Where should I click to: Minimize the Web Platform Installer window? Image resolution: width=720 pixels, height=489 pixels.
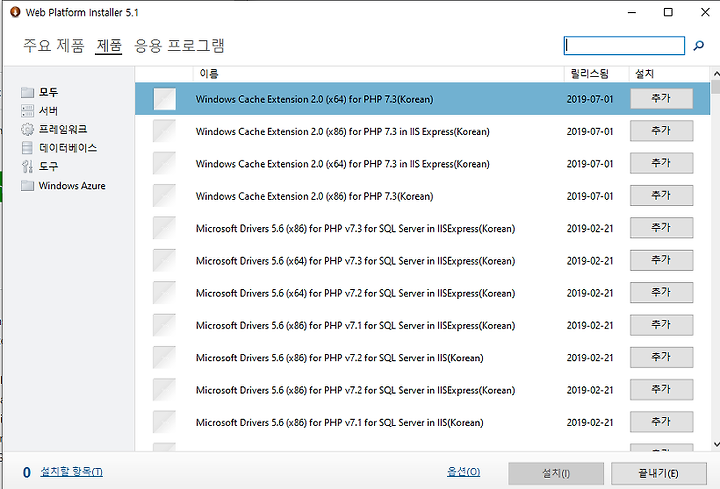632,12
